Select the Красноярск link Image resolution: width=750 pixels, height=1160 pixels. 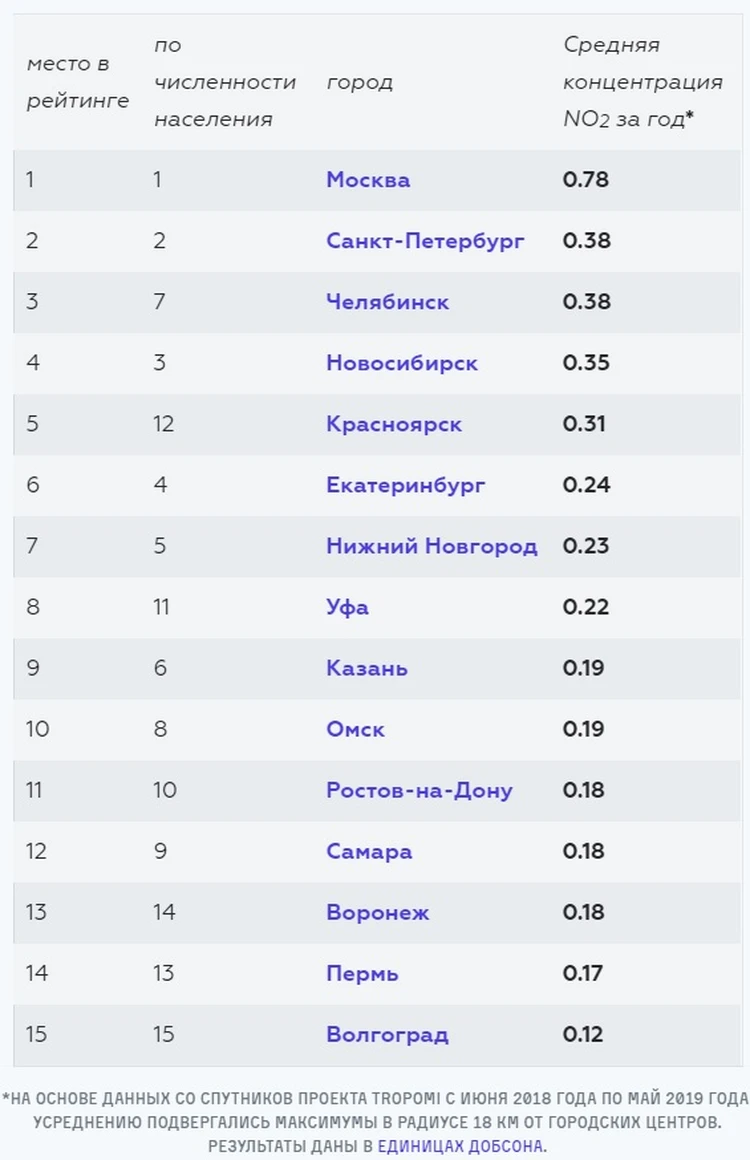[394, 424]
